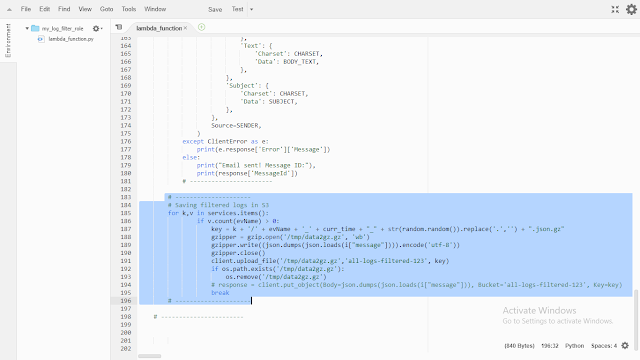The height and width of the screenshot is (360, 640).
Task: Open the View menu
Action: [x=85, y=9]
